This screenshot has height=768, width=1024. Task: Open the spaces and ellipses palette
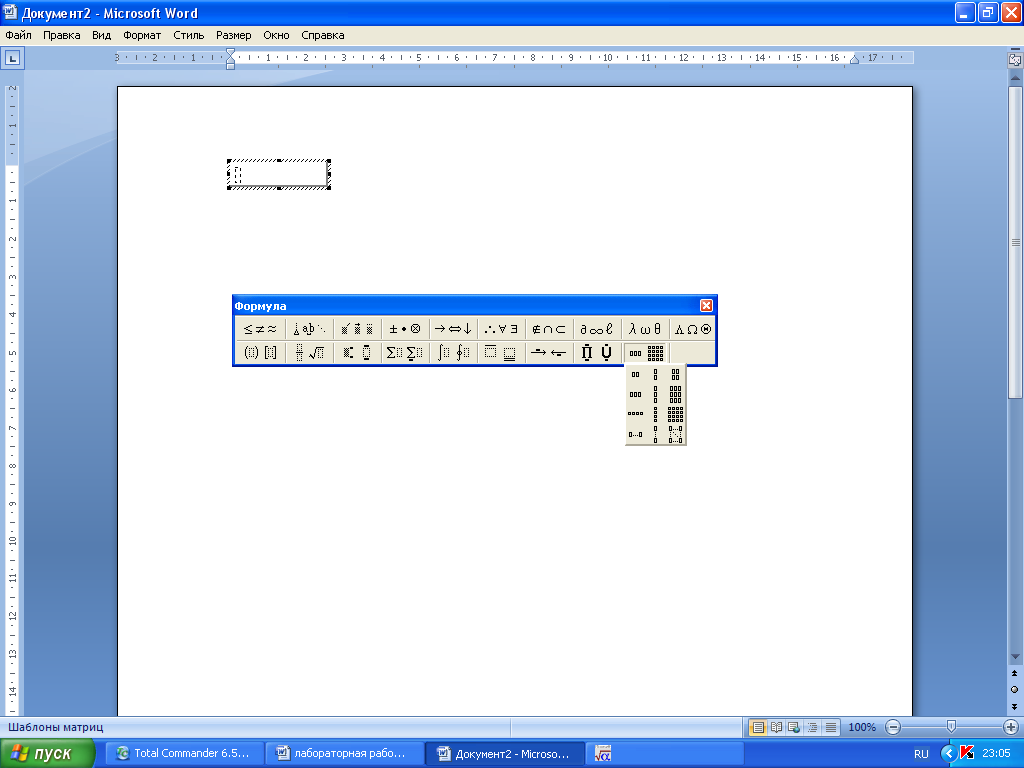tap(309, 329)
